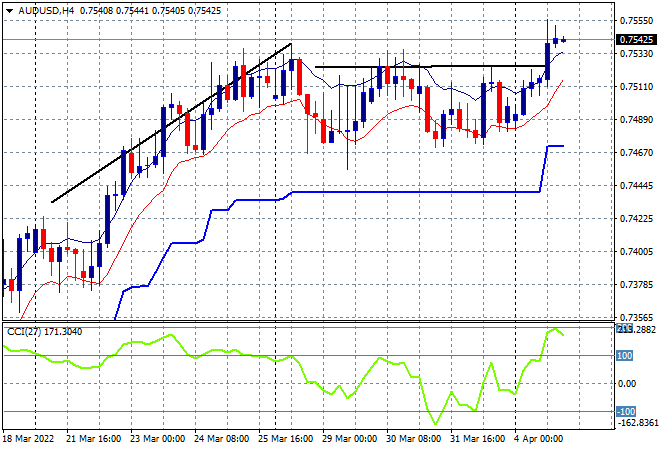This screenshot has width=660, height=450.
Task: Click the 0.74670 price scale label
Action: pyautogui.click(x=636, y=152)
